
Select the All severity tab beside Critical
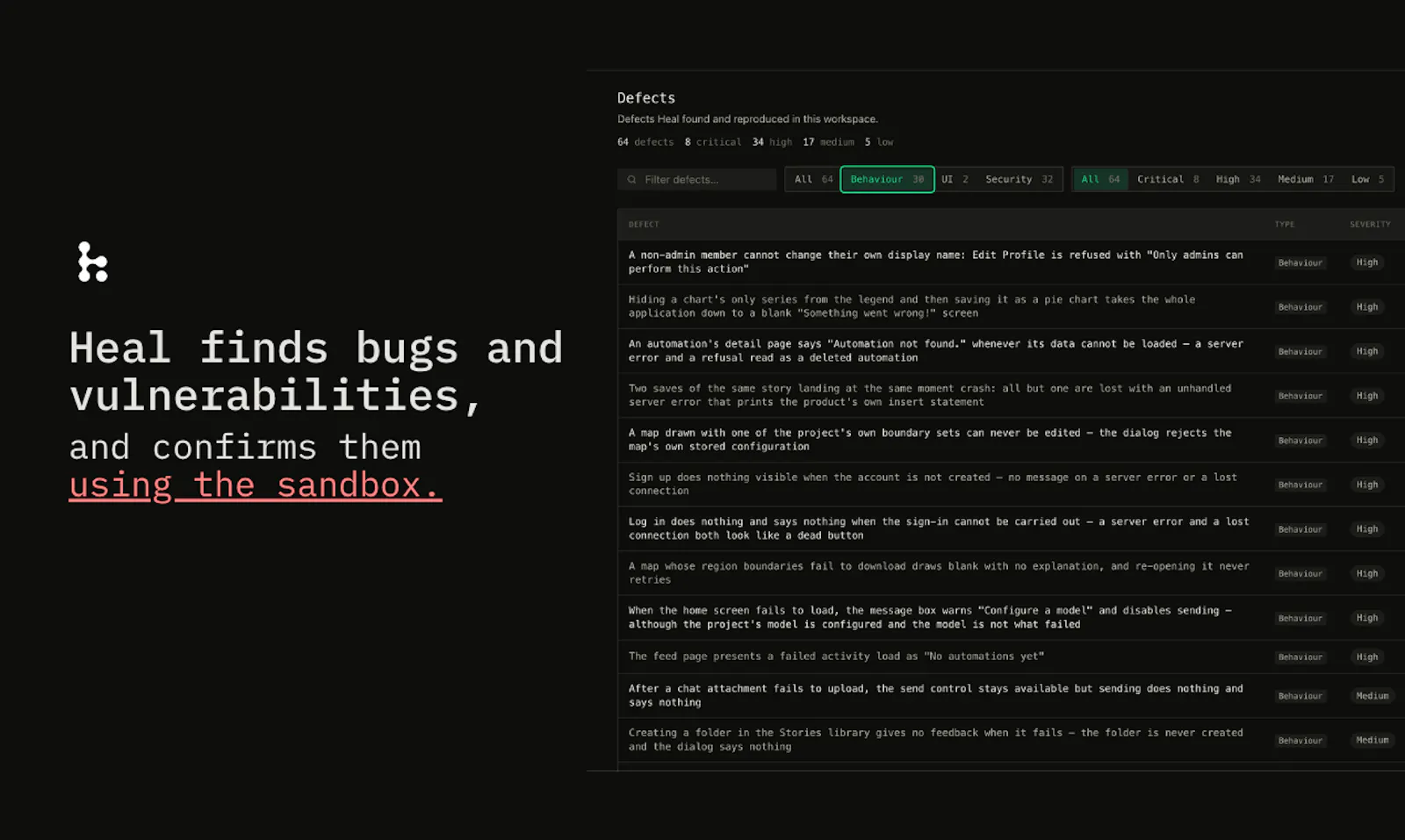pos(1100,179)
